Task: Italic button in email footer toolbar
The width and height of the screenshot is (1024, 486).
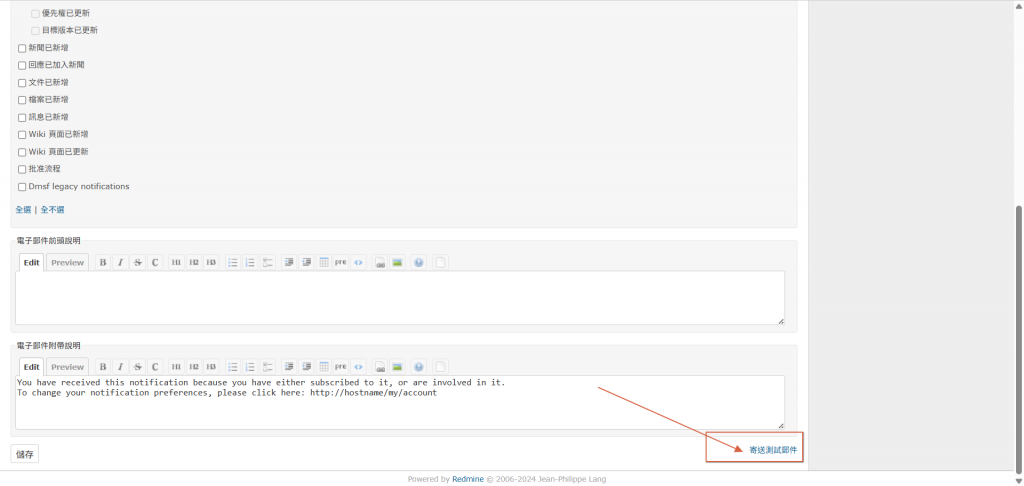Action: pos(120,367)
